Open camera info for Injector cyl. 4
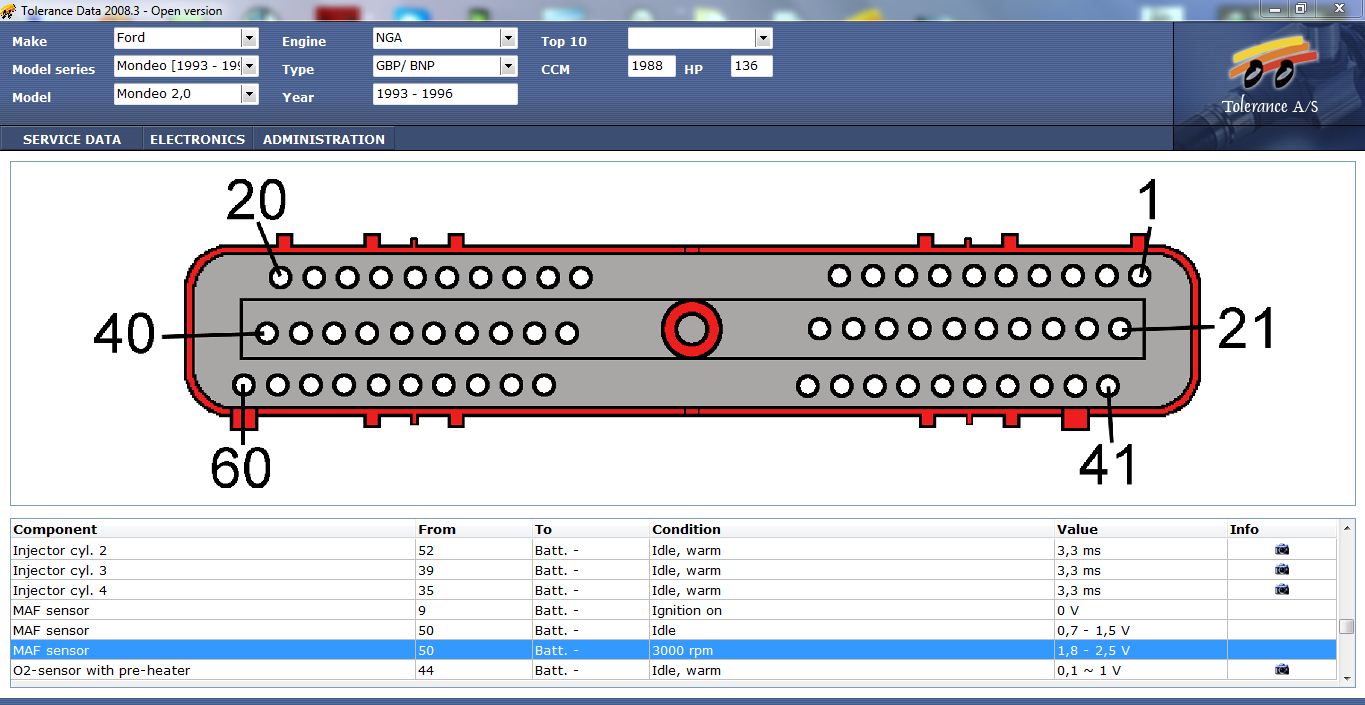This screenshot has height=705, width=1365. [1282, 590]
